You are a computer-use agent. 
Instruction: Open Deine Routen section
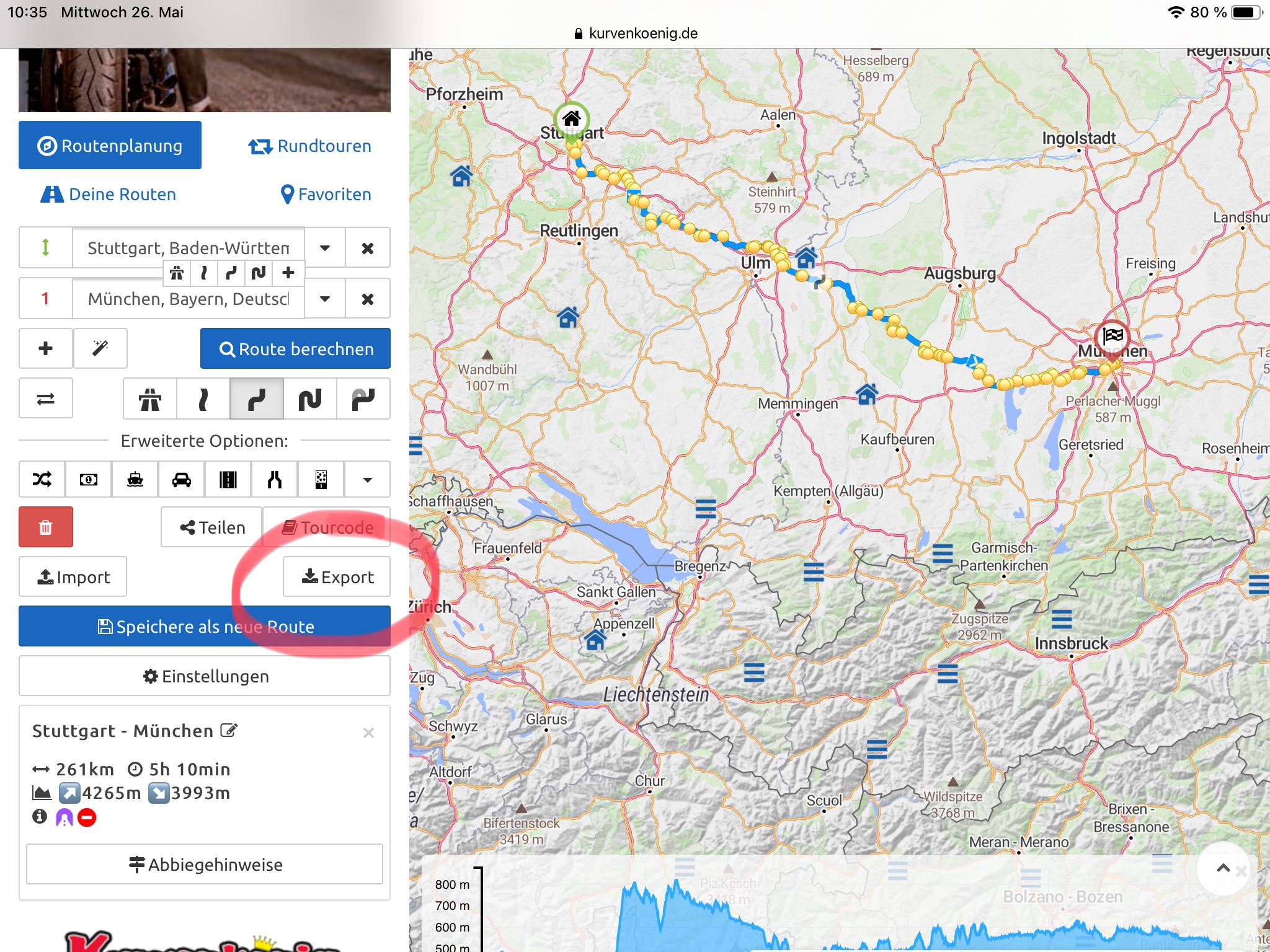109,195
